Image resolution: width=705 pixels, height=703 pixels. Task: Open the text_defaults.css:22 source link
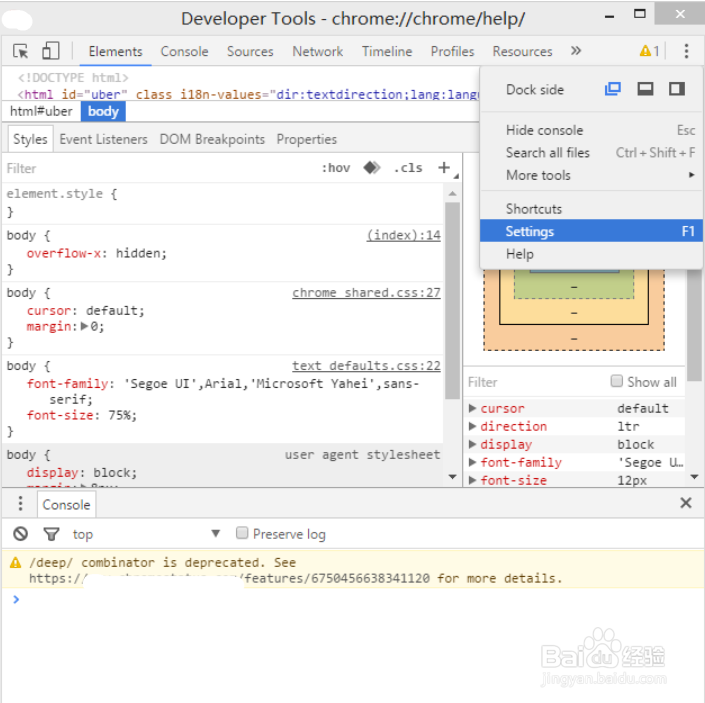(366, 365)
